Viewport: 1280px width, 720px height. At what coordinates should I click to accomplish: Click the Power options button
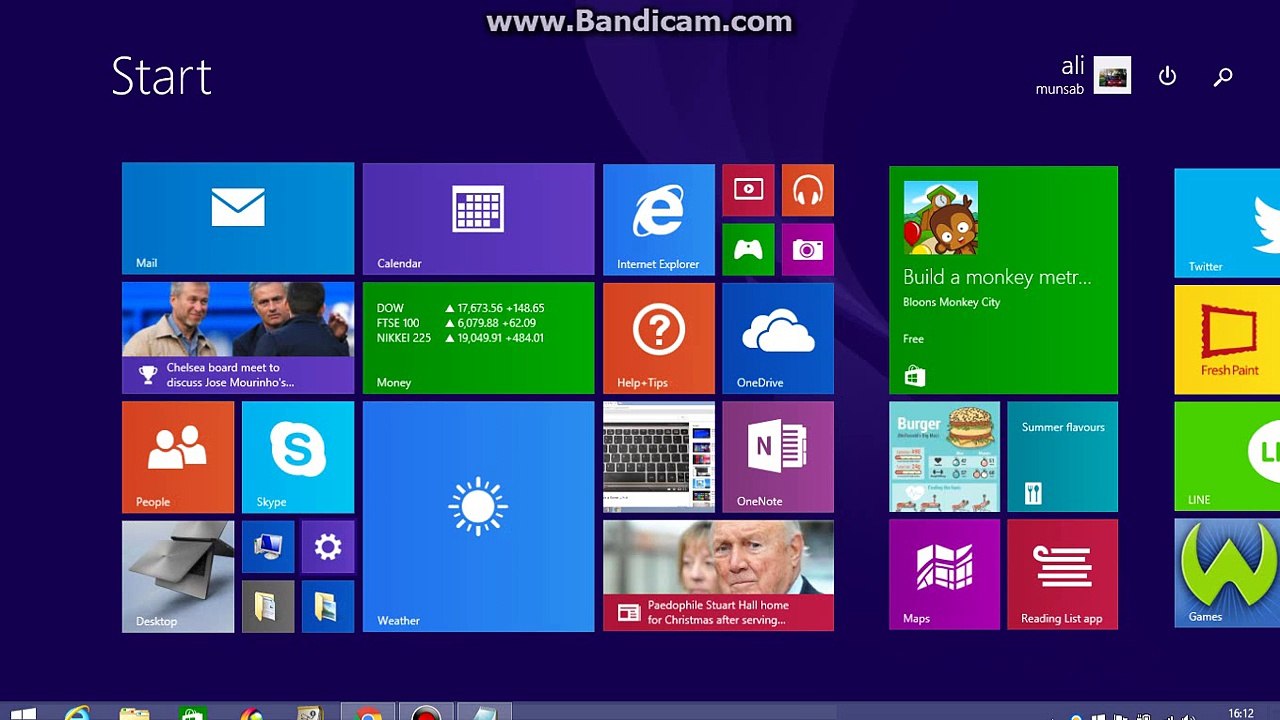coord(1167,76)
